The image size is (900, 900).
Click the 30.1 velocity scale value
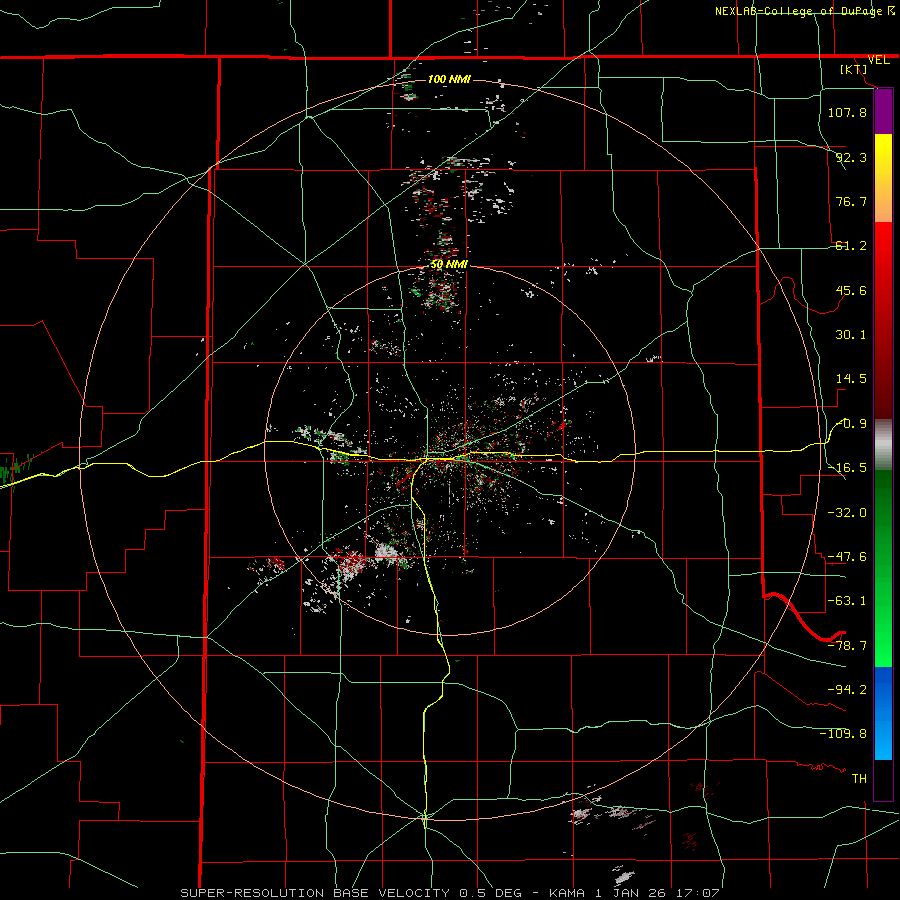pos(851,335)
